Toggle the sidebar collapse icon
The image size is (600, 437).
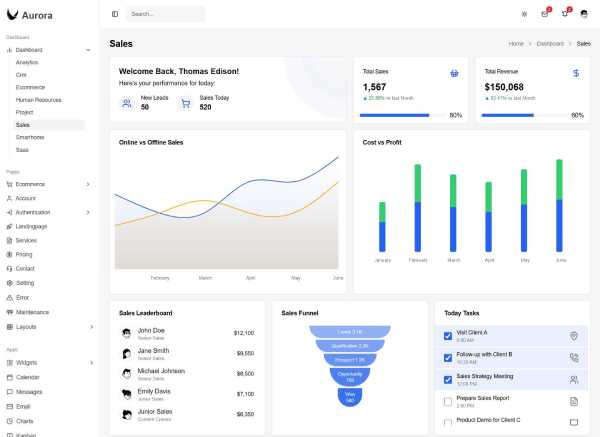click(x=115, y=14)
